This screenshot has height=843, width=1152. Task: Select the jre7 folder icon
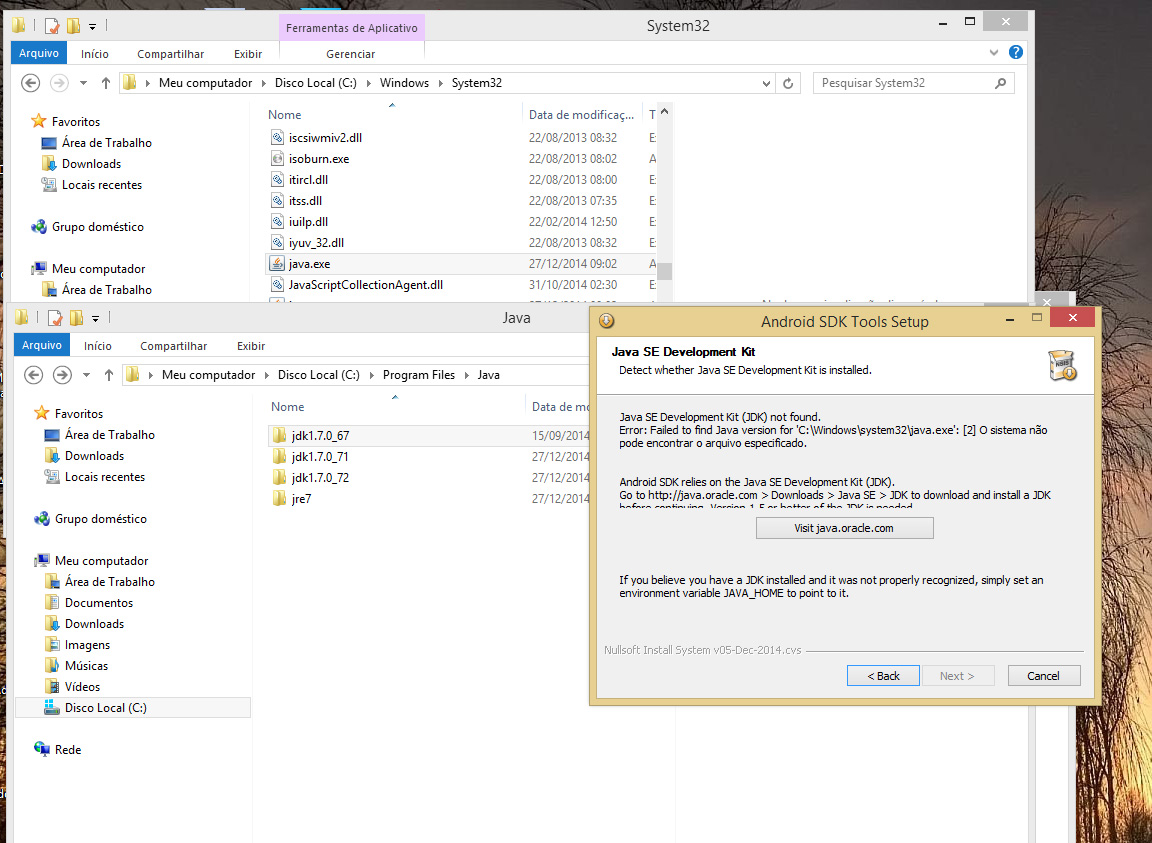coord(279,499)
